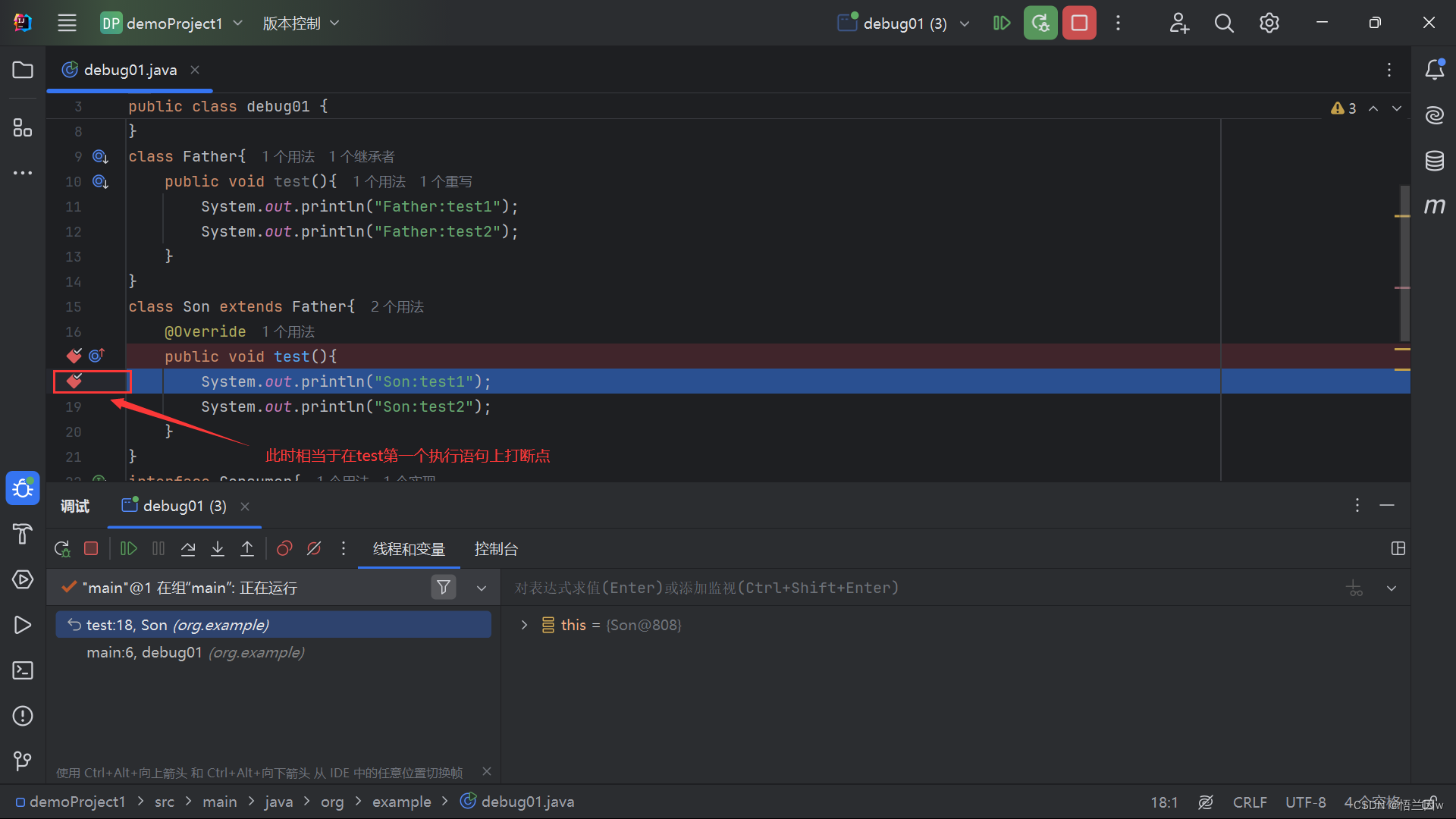
Task: Click the 'main:6, debug01' stack frame
Action: (x=196, y=652)
